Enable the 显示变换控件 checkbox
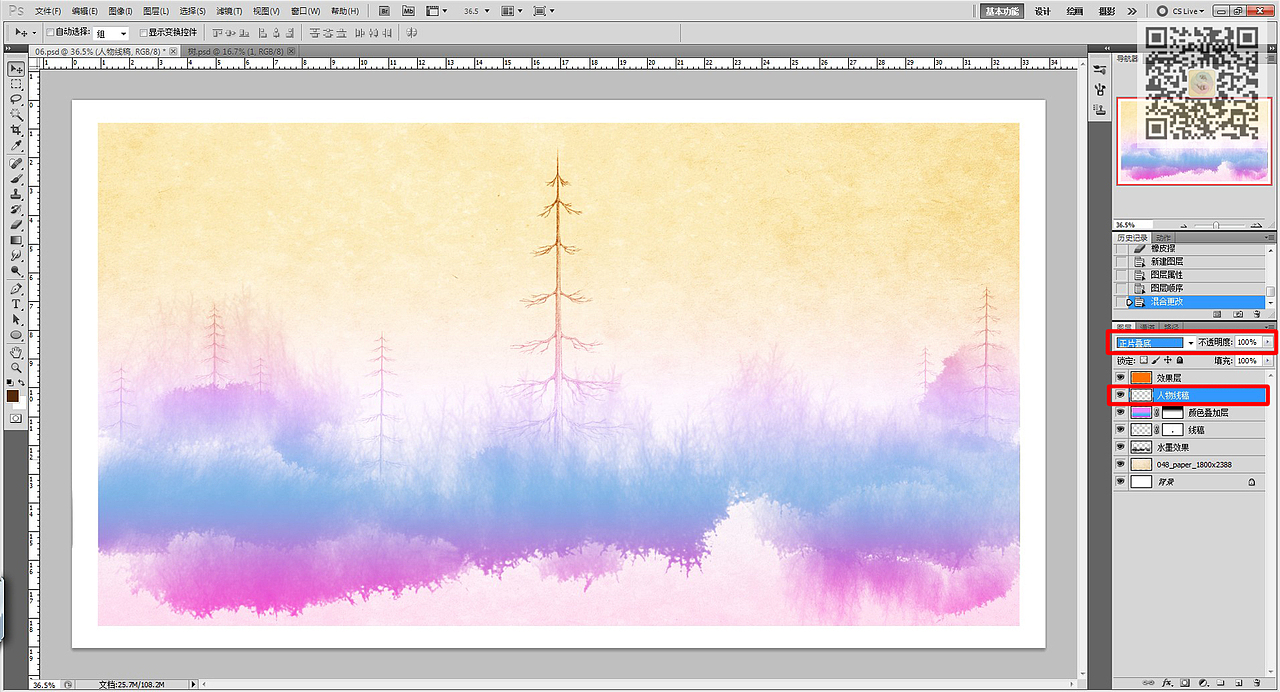Viewport: 1280px width, 692px height. pyautogui.click(x=143, y=33)
